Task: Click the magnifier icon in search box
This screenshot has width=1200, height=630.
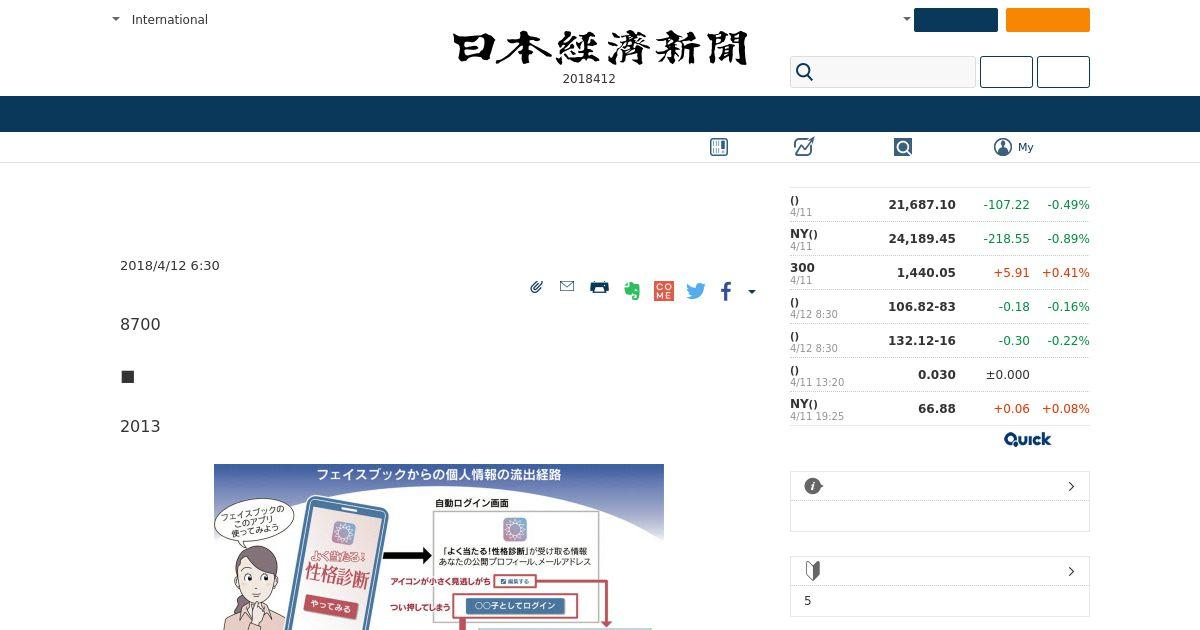Action: (x=804, y=72)
